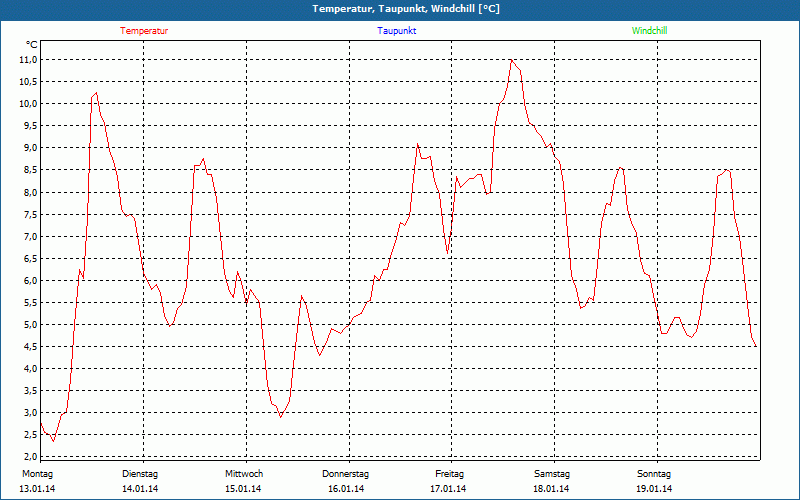The image size is (800, 500).
Task: Click the 4,5 y-axis value
Action: tap(31, 346)
